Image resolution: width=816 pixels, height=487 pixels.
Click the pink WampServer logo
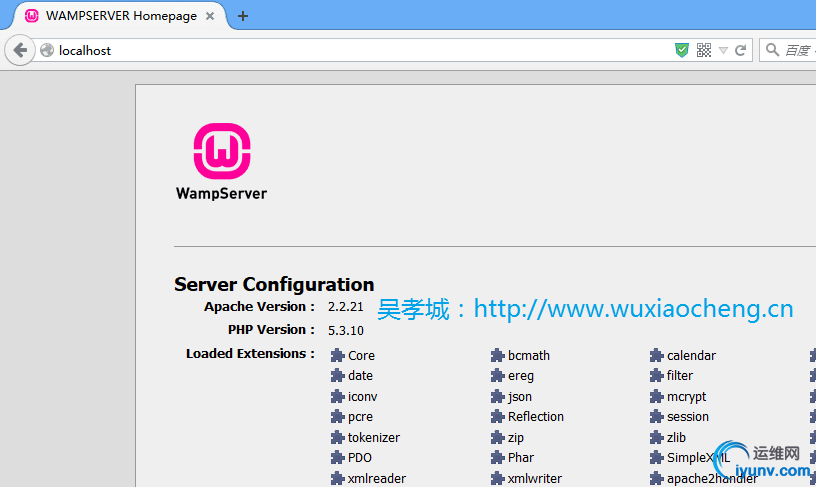[222, 151]
